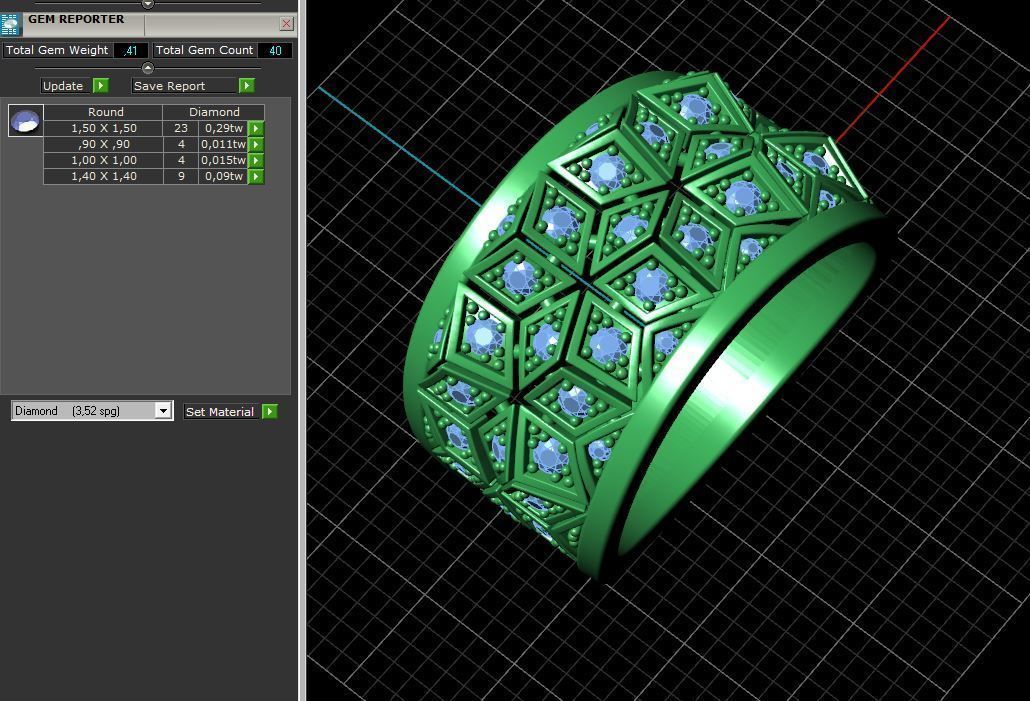The image size is (1030, 701).
Task: Click the 0,09tw weight cell
Action: click(x=223, y=176)
